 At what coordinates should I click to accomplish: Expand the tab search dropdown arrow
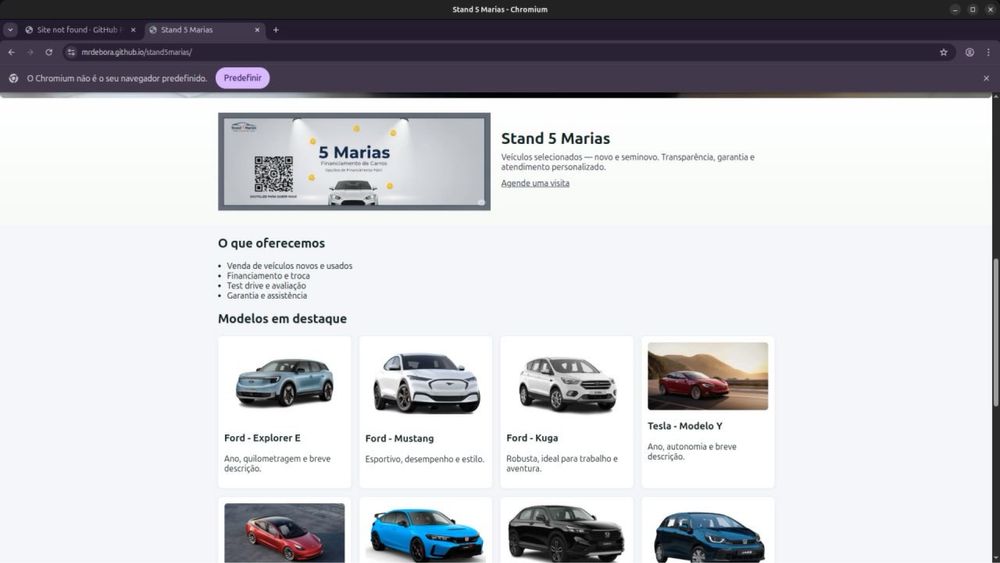[x=10, y=29]
